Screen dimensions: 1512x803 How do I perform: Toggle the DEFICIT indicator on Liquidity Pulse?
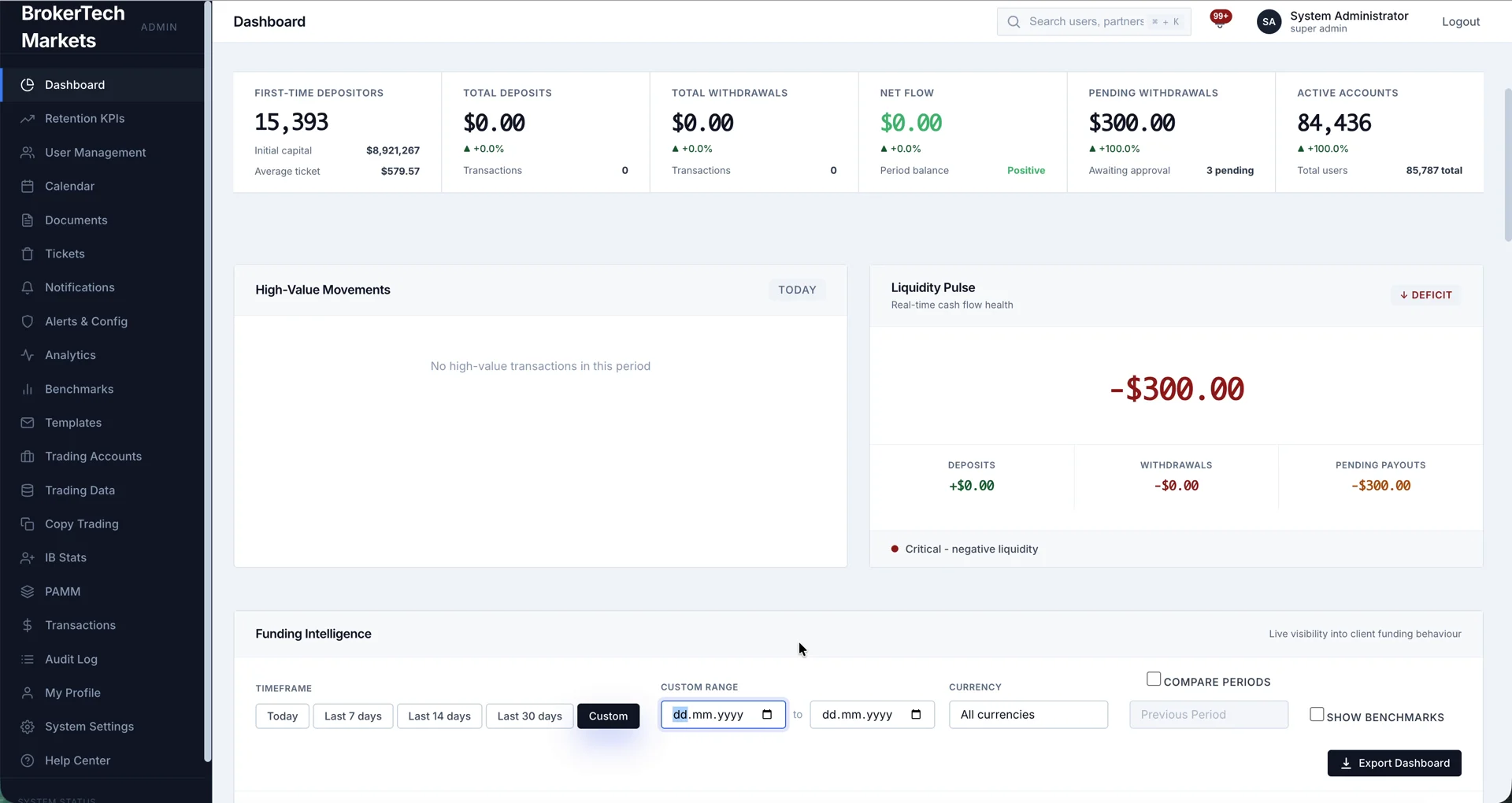pyautogui.click(x=1425, y=294)
